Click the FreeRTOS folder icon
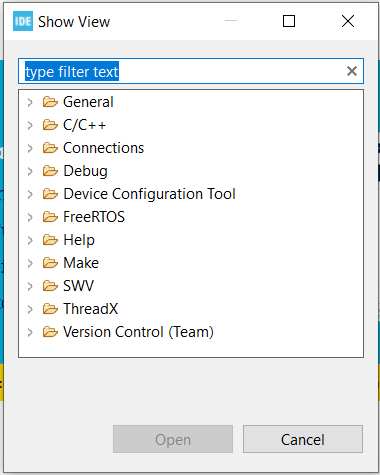This screenshot has height=475, width=380. coord(50,217)
